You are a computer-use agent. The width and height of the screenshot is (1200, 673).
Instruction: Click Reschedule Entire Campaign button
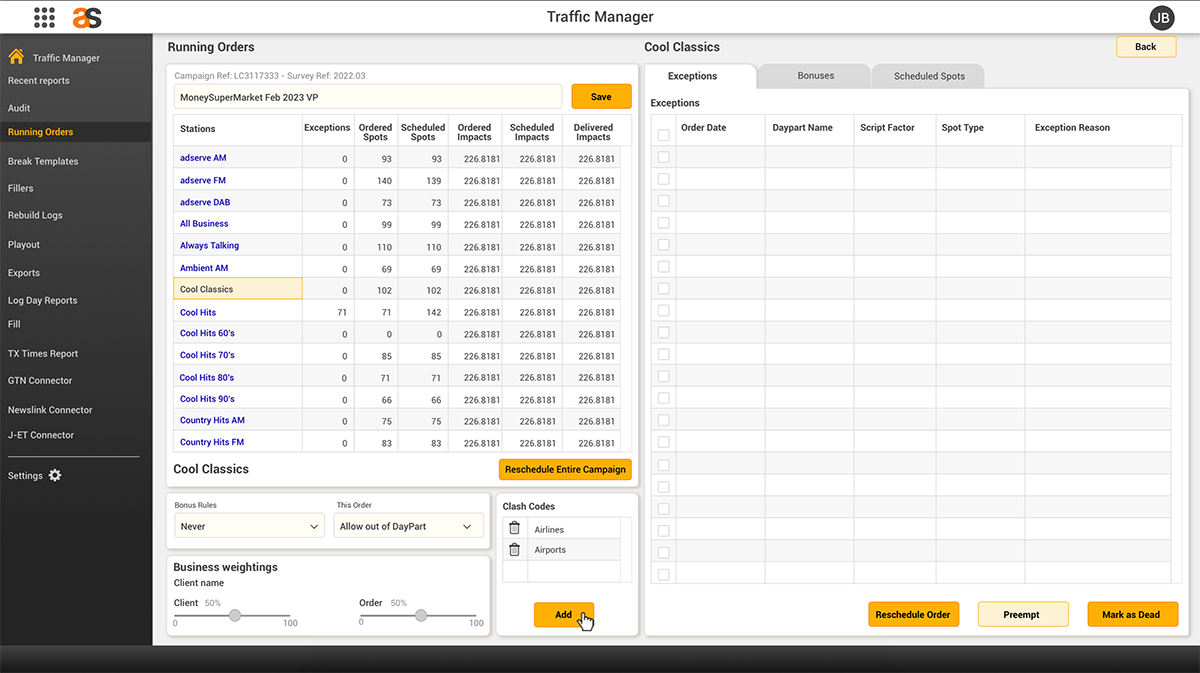(565, 469)
